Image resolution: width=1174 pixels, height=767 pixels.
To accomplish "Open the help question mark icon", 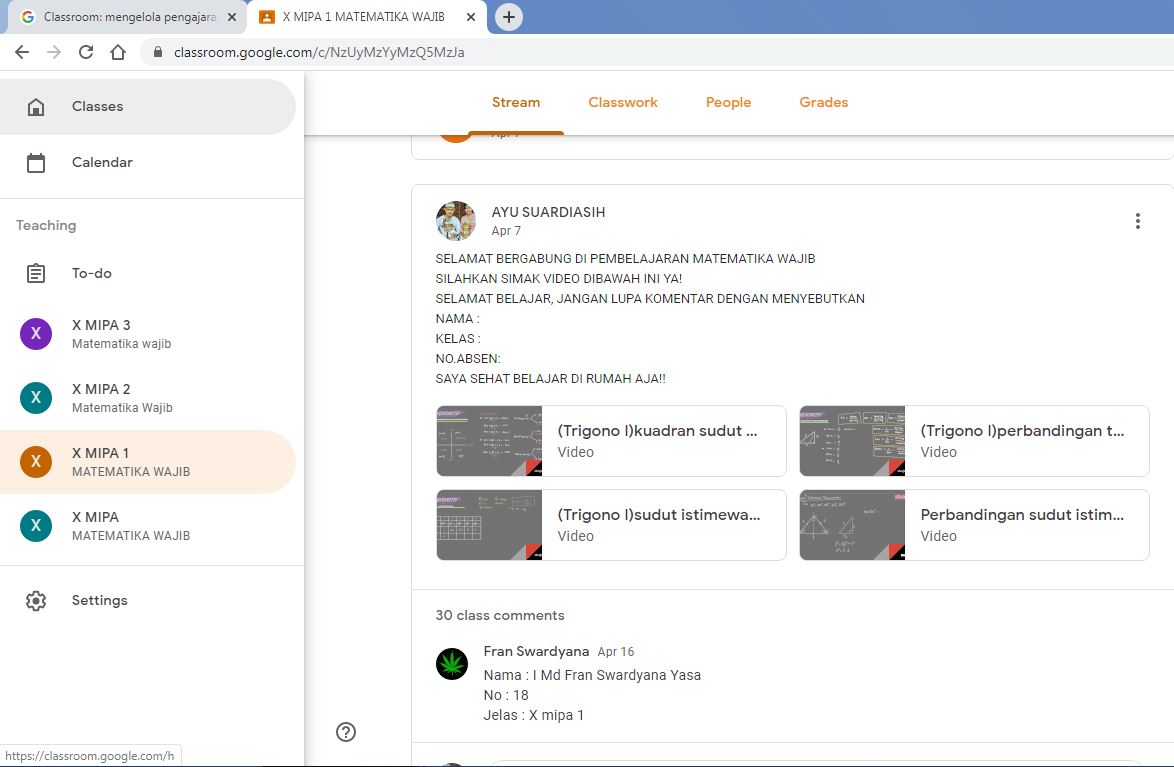I will [x=346, y=732].
